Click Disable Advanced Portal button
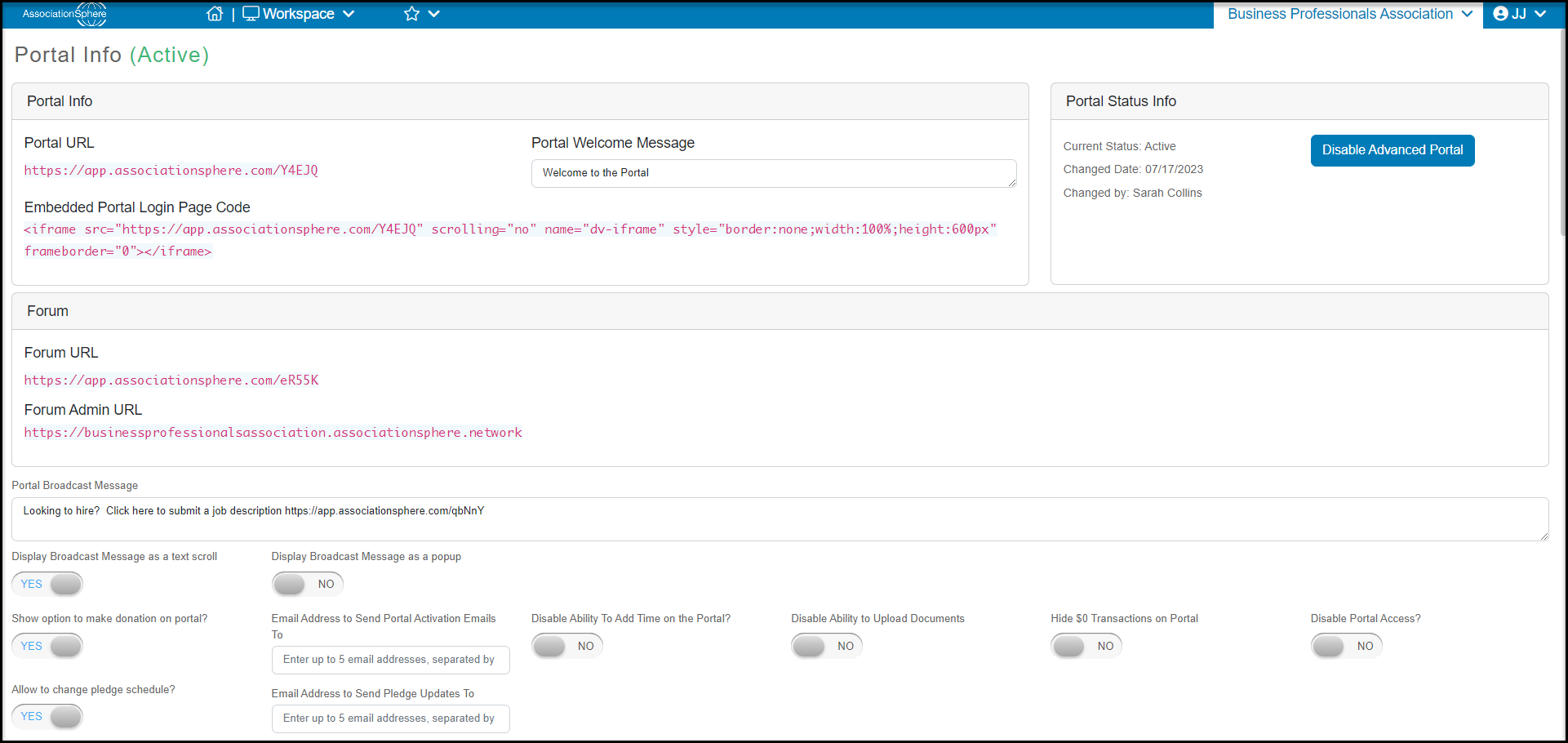 1393,150
